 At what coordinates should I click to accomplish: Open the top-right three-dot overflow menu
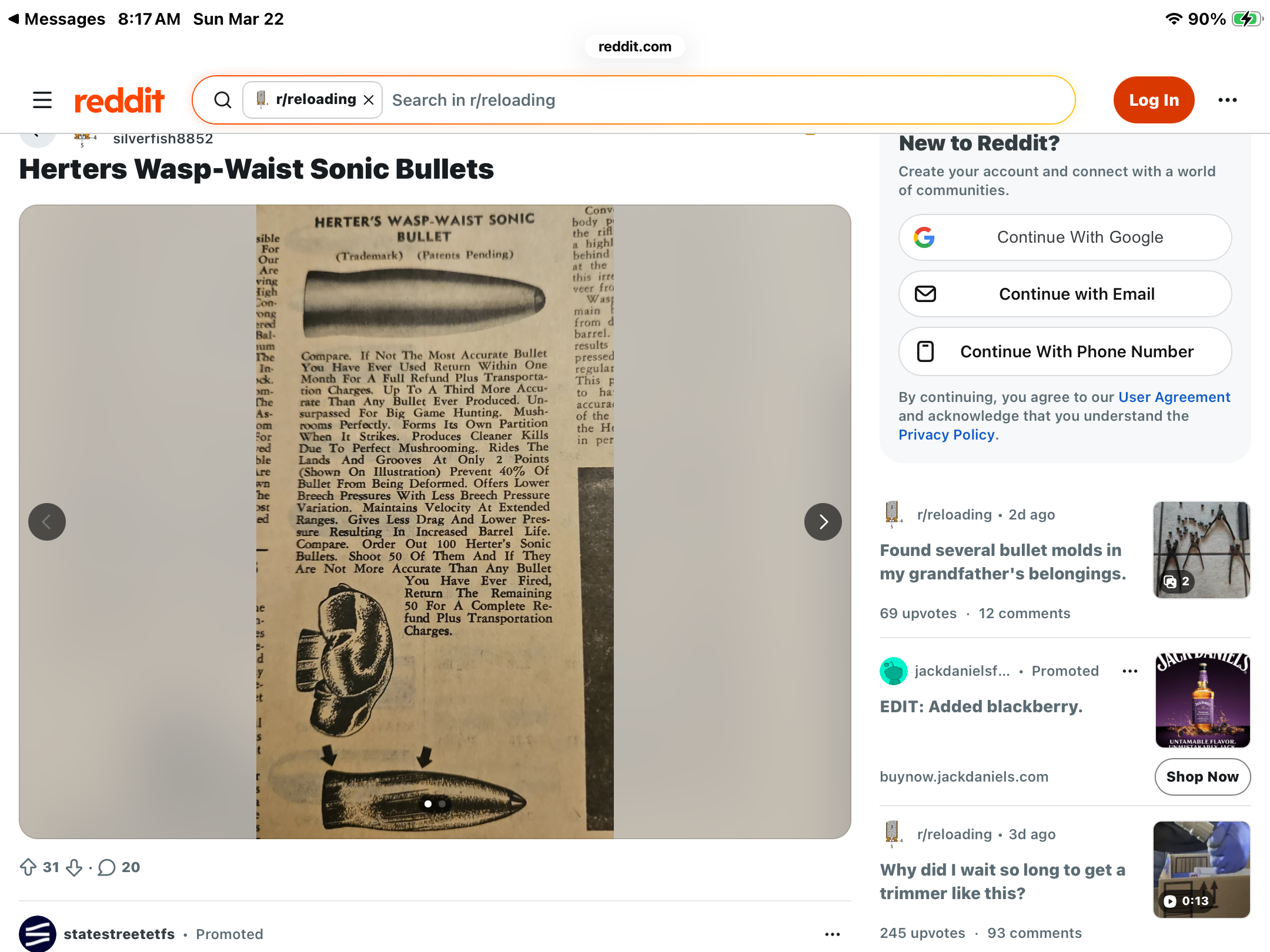(1228, 100)
